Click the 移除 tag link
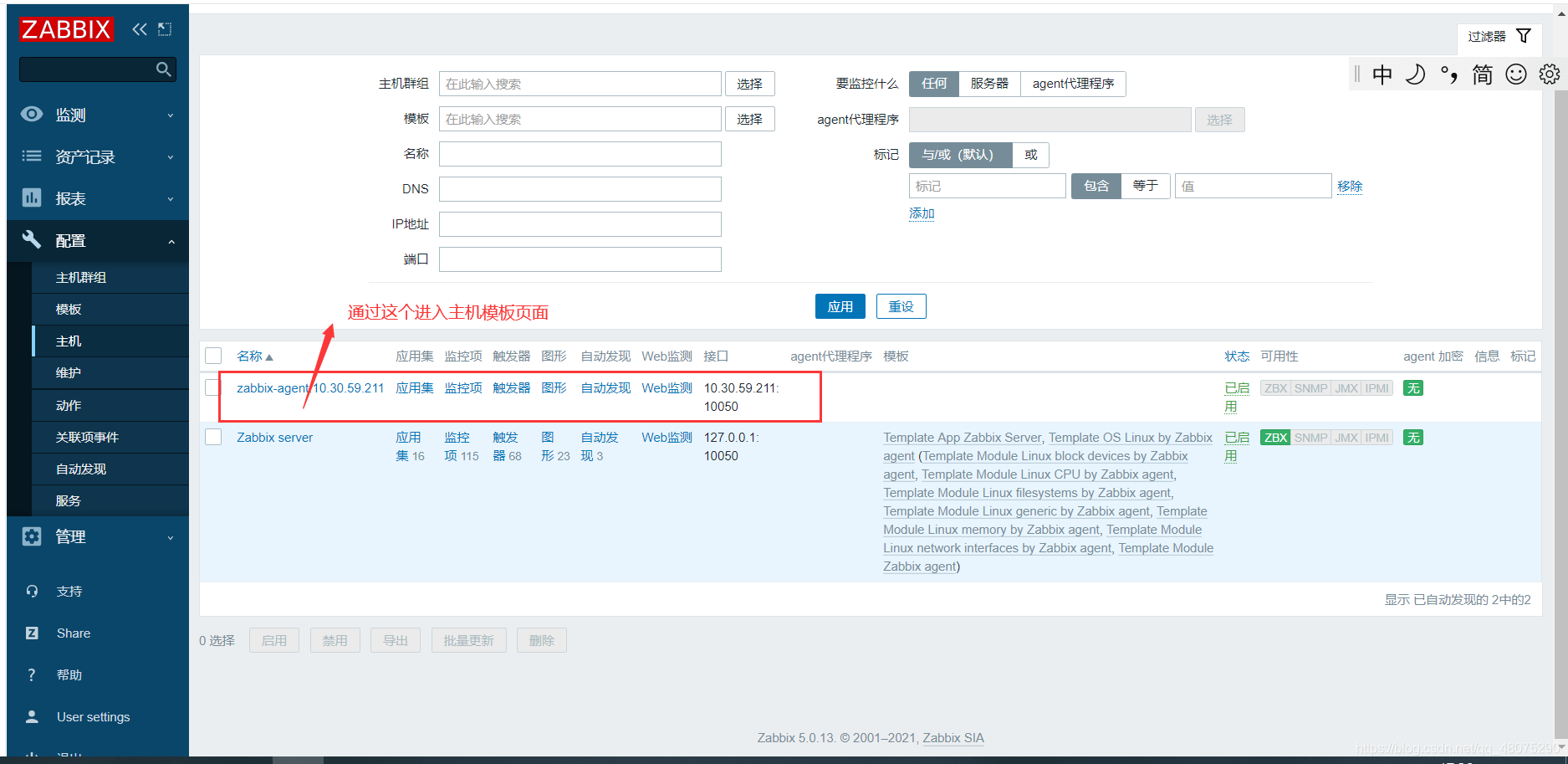Viewport: 1568px width, 764px height. click(x=1350, y=186)
